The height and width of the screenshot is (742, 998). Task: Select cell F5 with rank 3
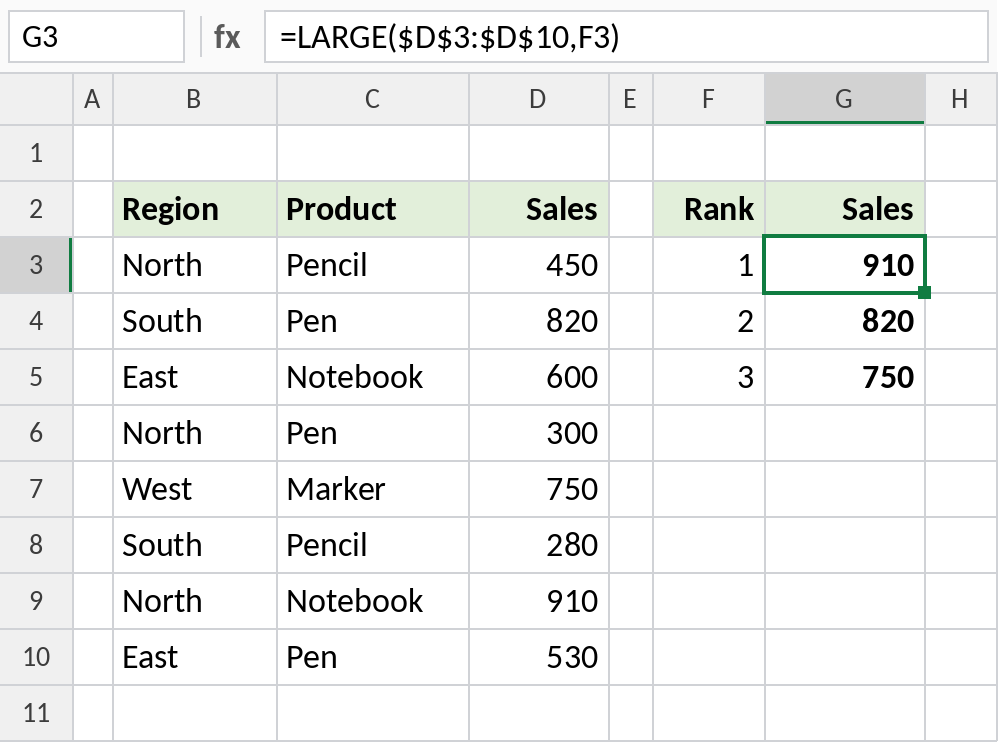coord(709,377)
